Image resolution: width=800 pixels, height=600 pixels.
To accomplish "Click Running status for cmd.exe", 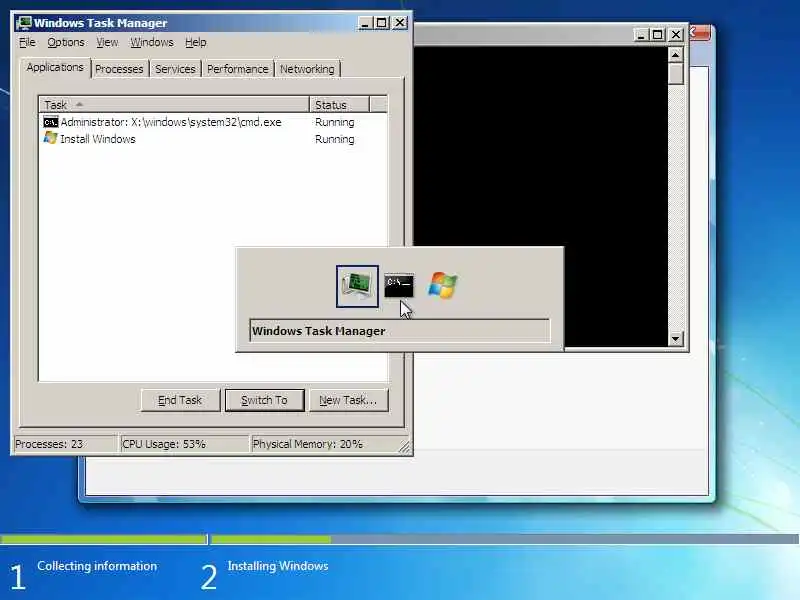I will 335,122.
